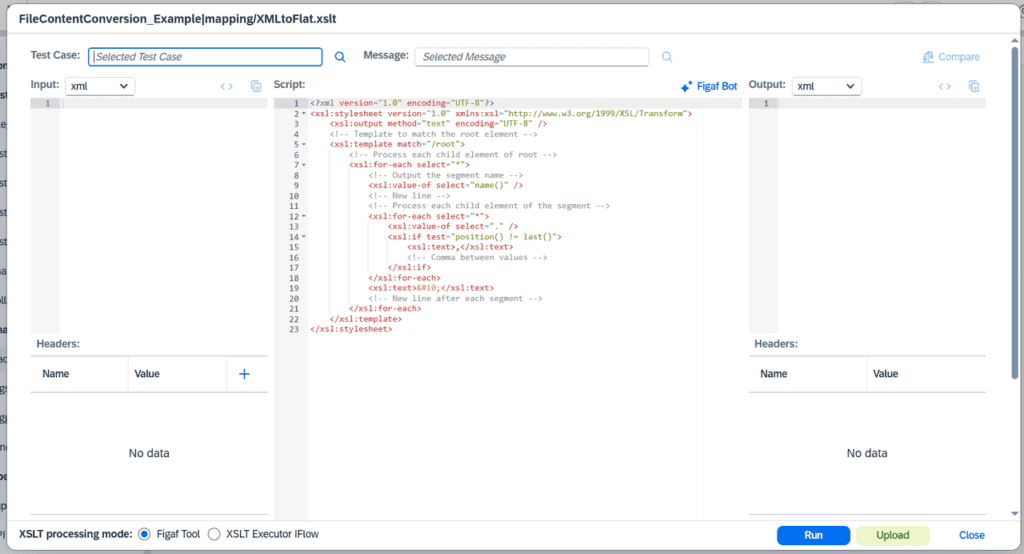This screenshot has height=554, width=1024.
Task: Search test cases with magnifier icon
Action: 340,57
